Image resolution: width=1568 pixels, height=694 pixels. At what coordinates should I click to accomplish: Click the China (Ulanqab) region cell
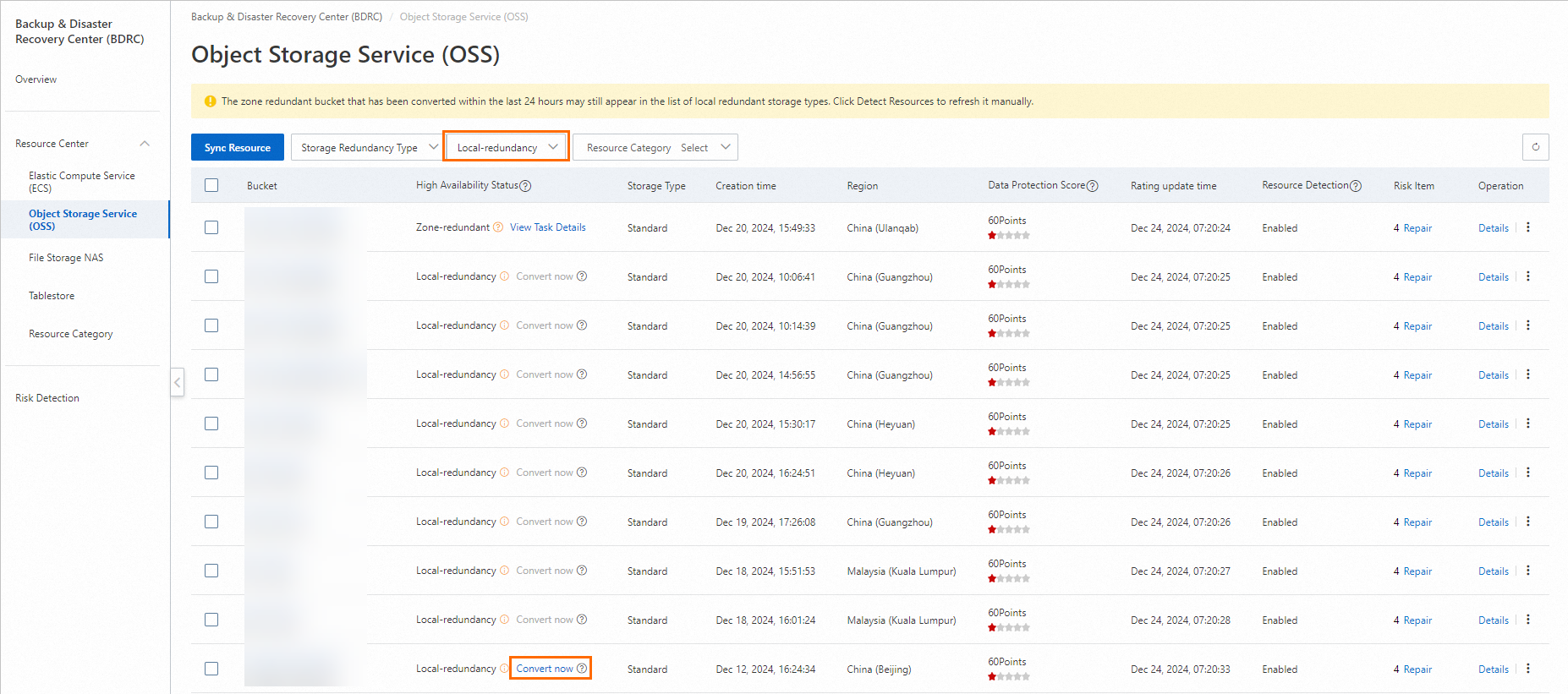coord(883,228)
